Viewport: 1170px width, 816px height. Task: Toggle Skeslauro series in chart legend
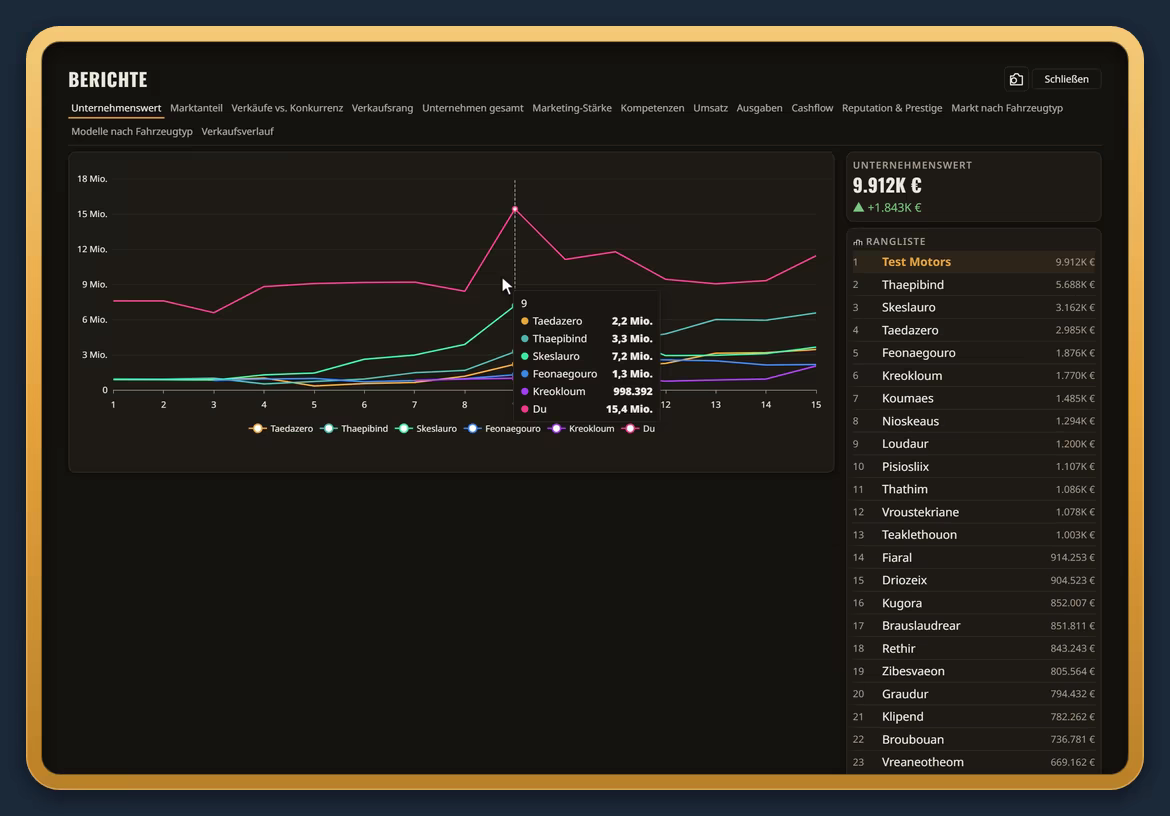(426, 429)
